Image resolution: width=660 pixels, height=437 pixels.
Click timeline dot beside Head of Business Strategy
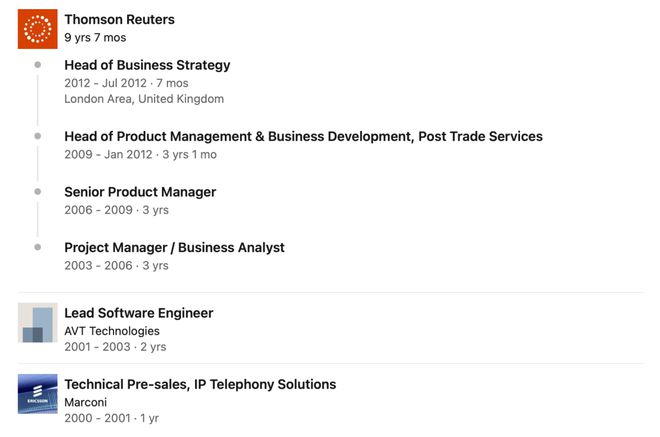(38, 65)
